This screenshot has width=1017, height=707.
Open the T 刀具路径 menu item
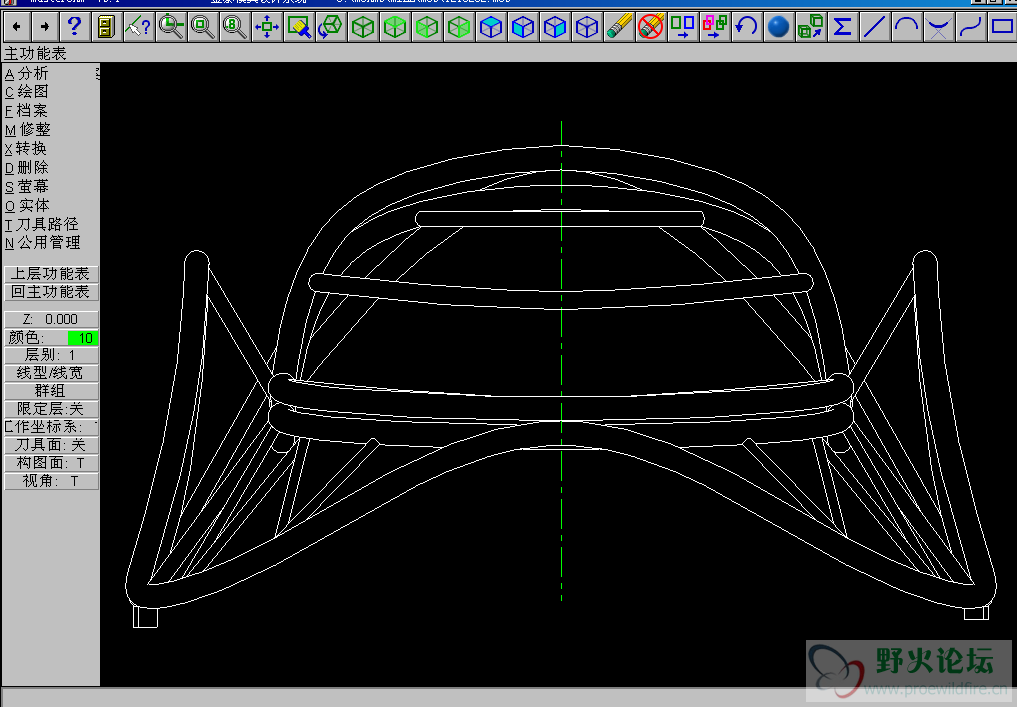point(42,224)
